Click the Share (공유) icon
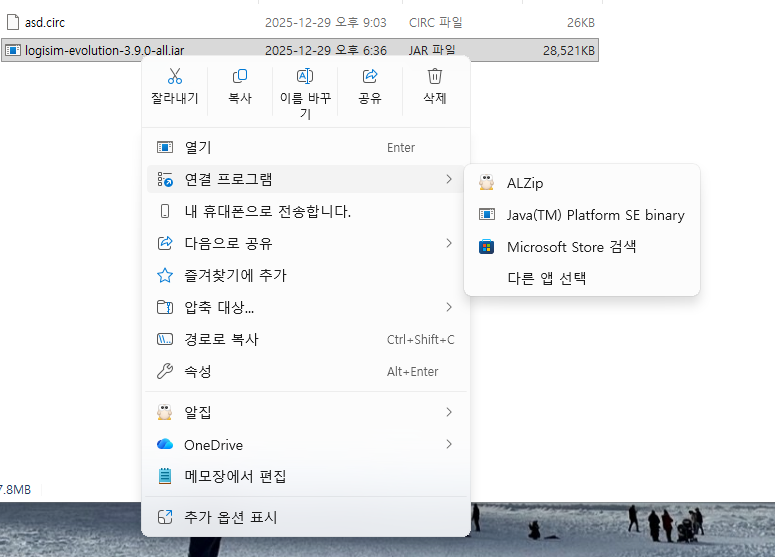Screen dimensions: 775x557 (370, 76)
